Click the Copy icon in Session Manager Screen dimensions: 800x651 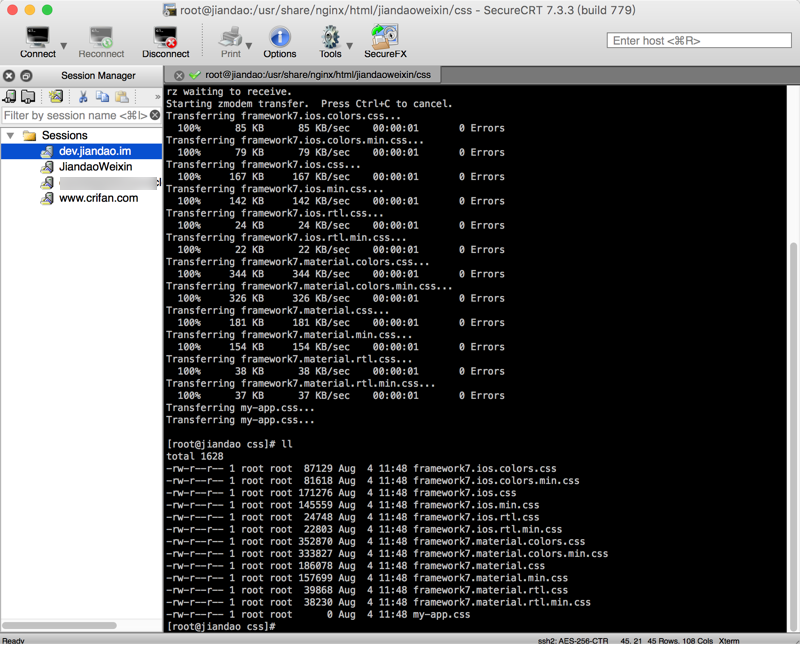(x=103, y=96)
